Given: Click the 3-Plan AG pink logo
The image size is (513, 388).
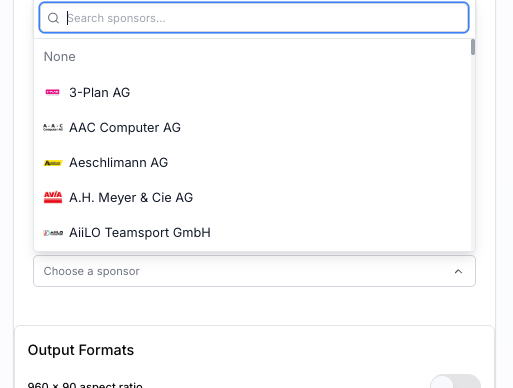Looking at the screenshot, I should (53, 92).
